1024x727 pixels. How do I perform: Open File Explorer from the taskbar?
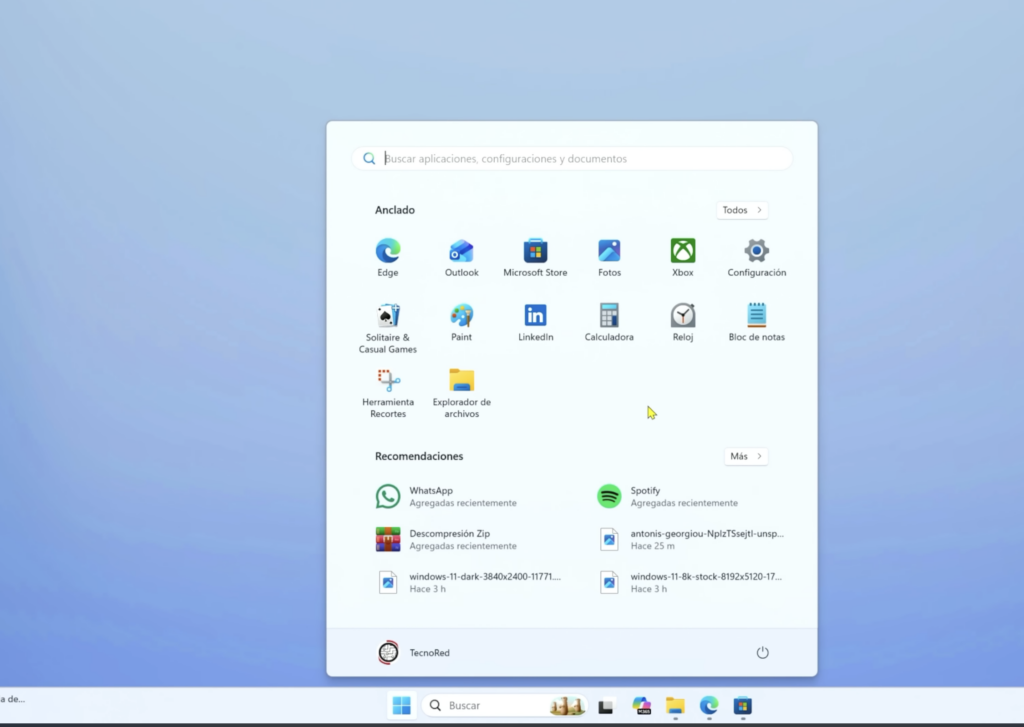[675, 705]
